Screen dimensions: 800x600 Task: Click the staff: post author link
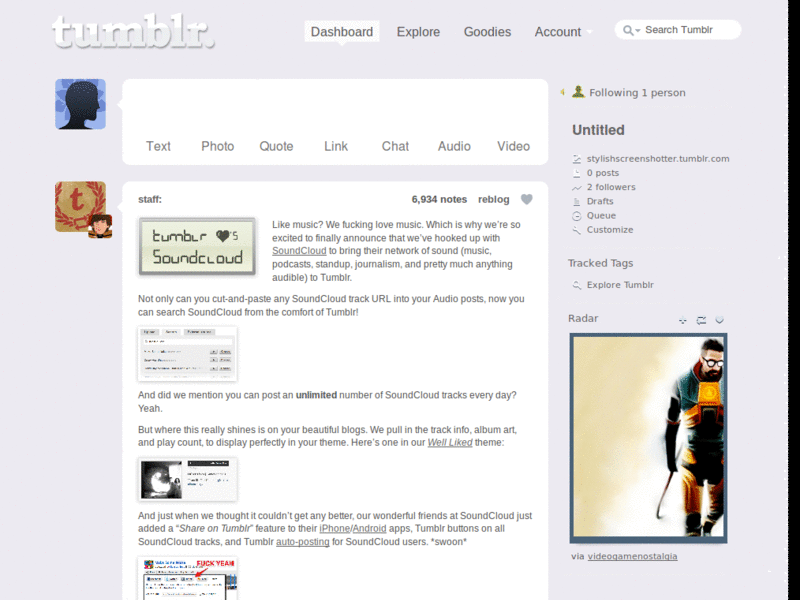149,199
